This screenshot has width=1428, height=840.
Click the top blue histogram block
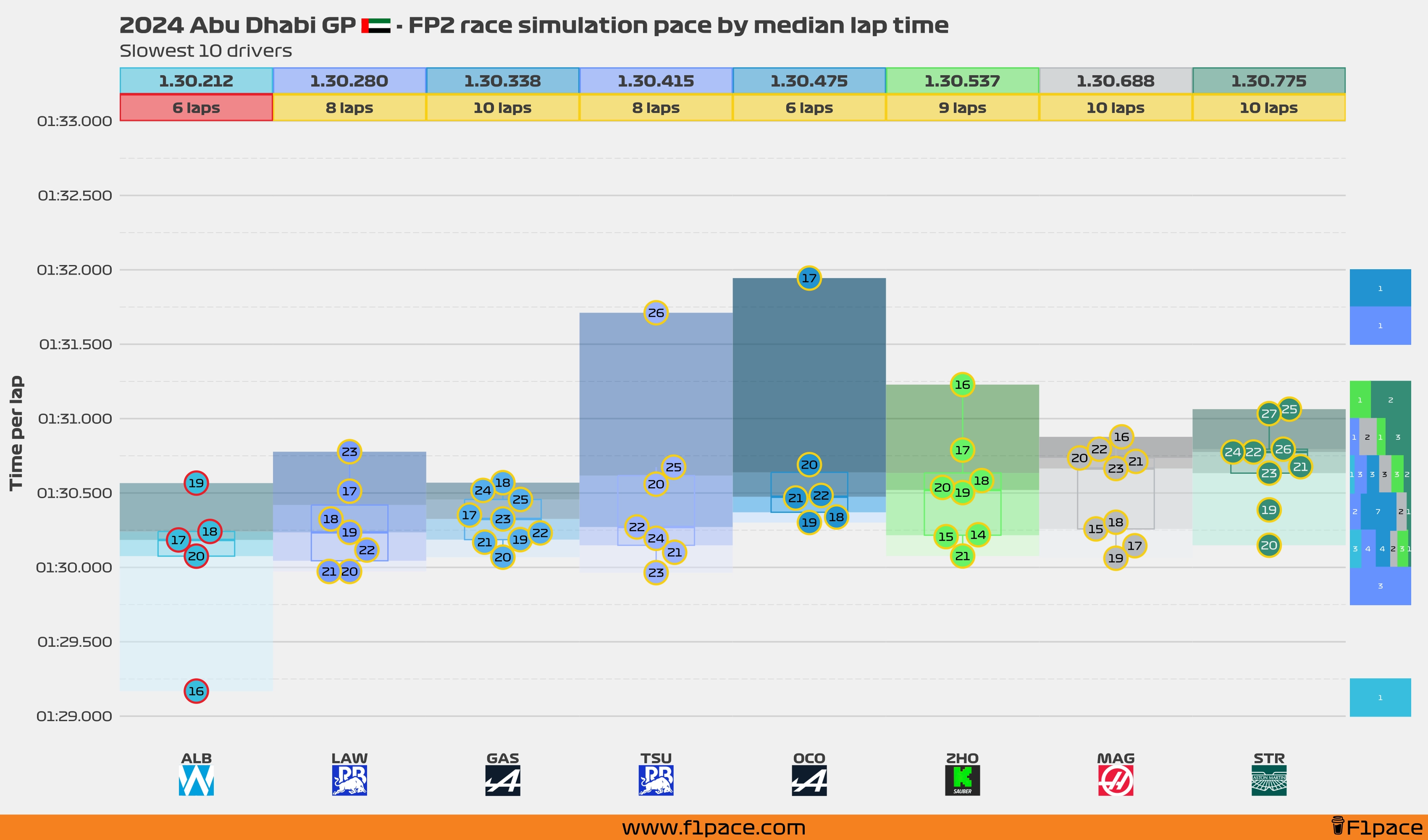coord(1381,288)
